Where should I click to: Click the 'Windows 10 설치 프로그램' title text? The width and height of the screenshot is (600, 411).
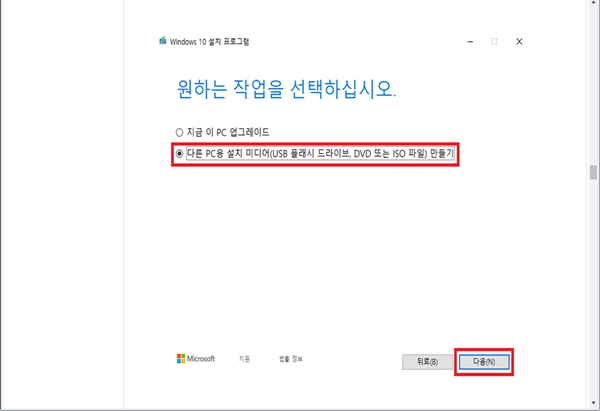click(209, 42)
